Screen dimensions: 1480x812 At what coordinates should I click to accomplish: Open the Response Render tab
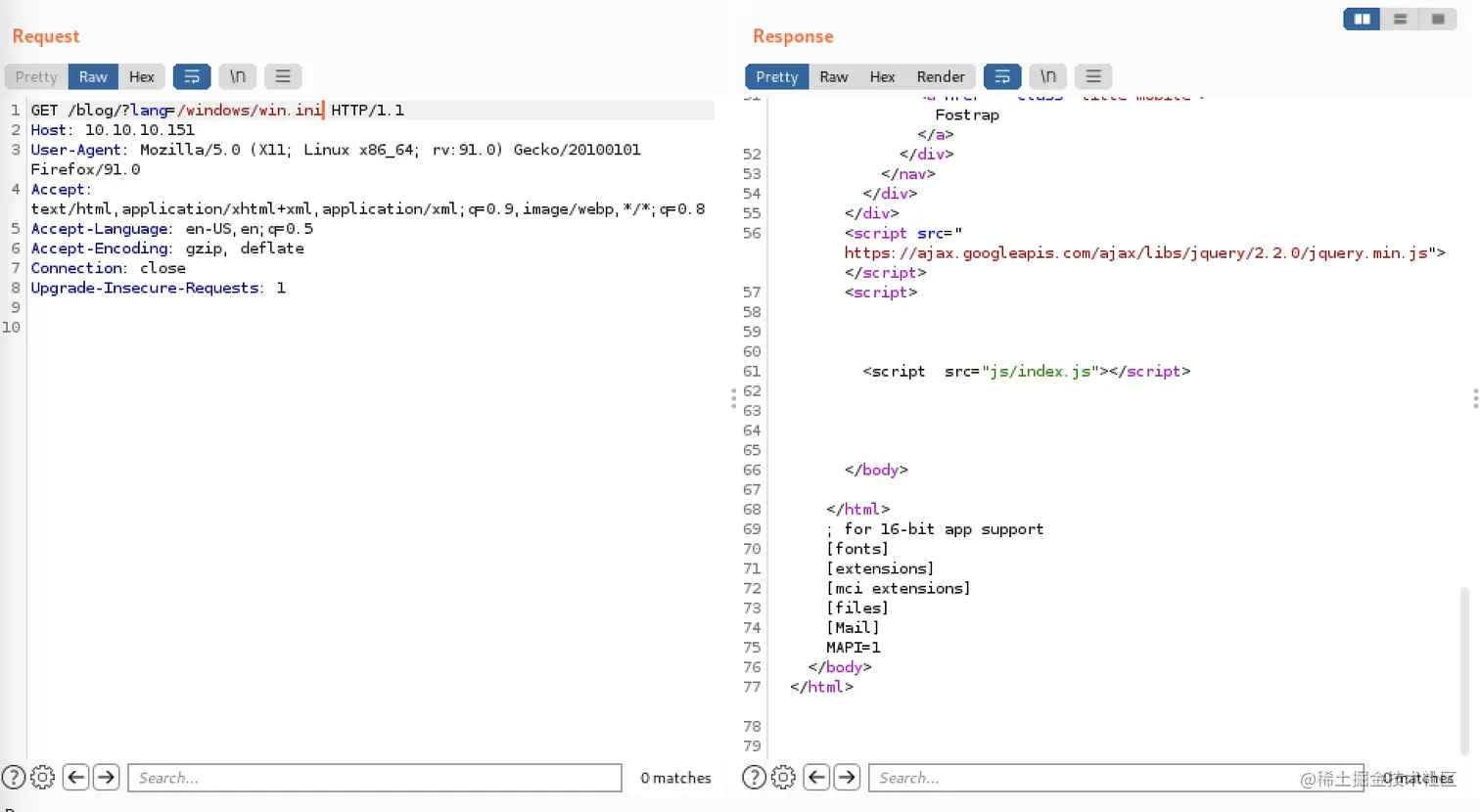[941, 76]
